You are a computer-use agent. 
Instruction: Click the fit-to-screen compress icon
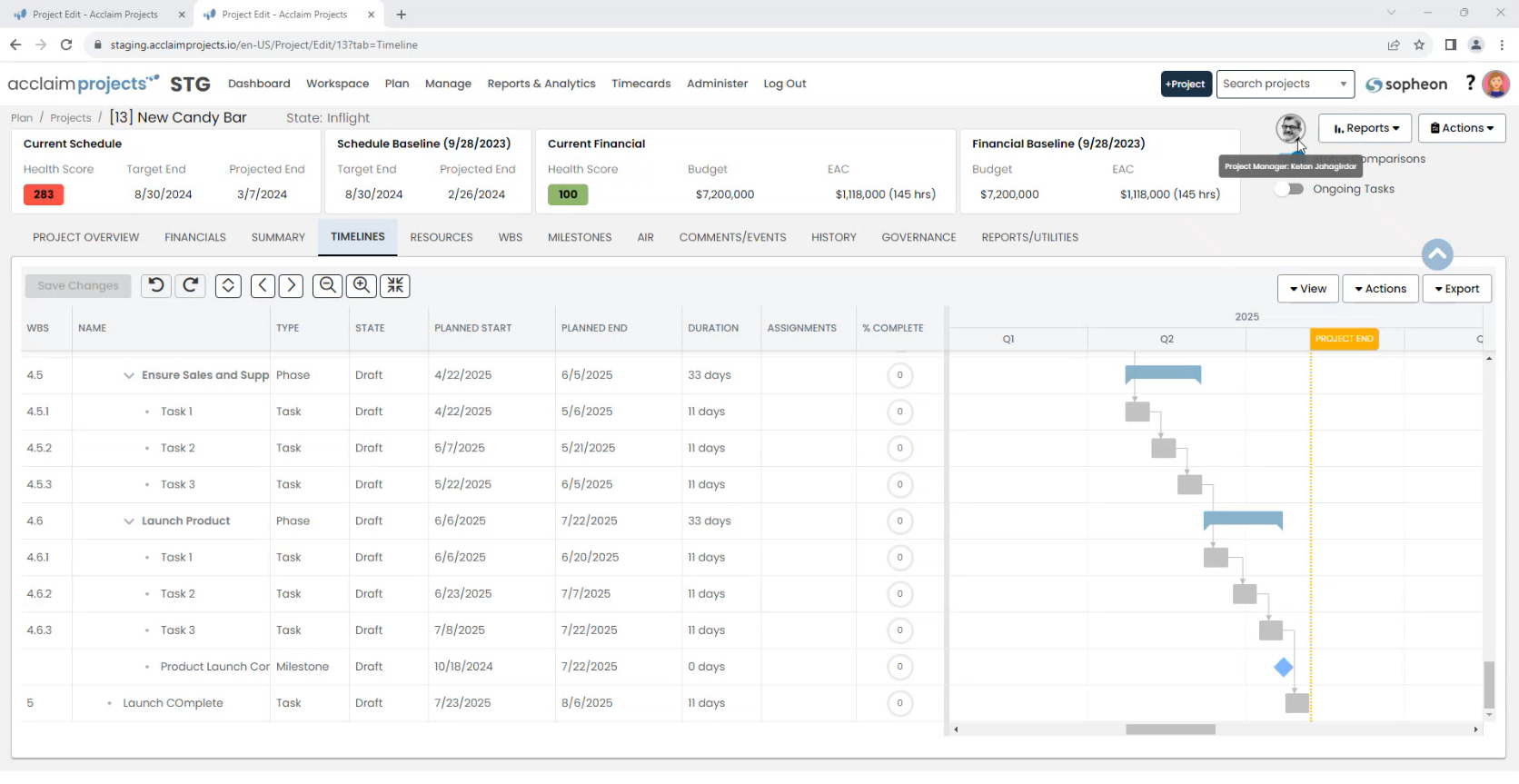click(395, 286)
